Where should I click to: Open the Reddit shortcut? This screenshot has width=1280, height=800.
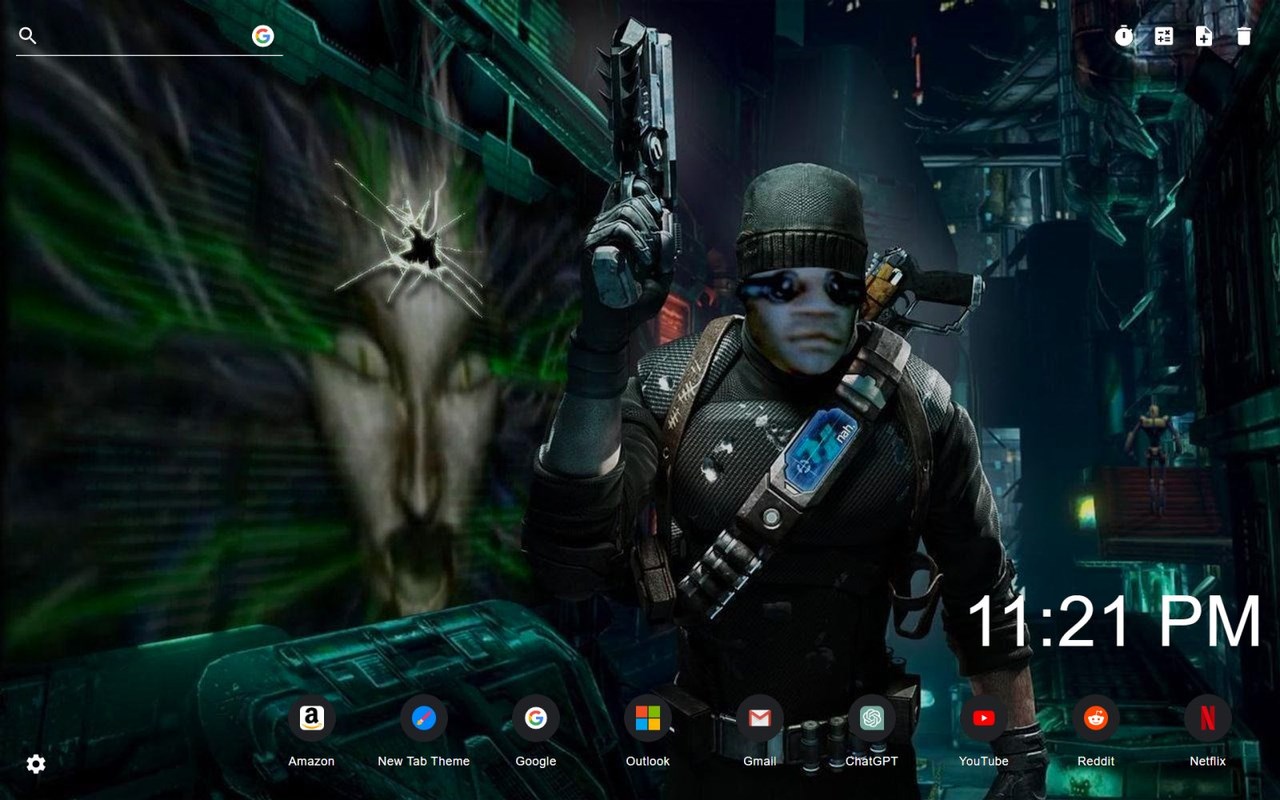(1096, 718)
